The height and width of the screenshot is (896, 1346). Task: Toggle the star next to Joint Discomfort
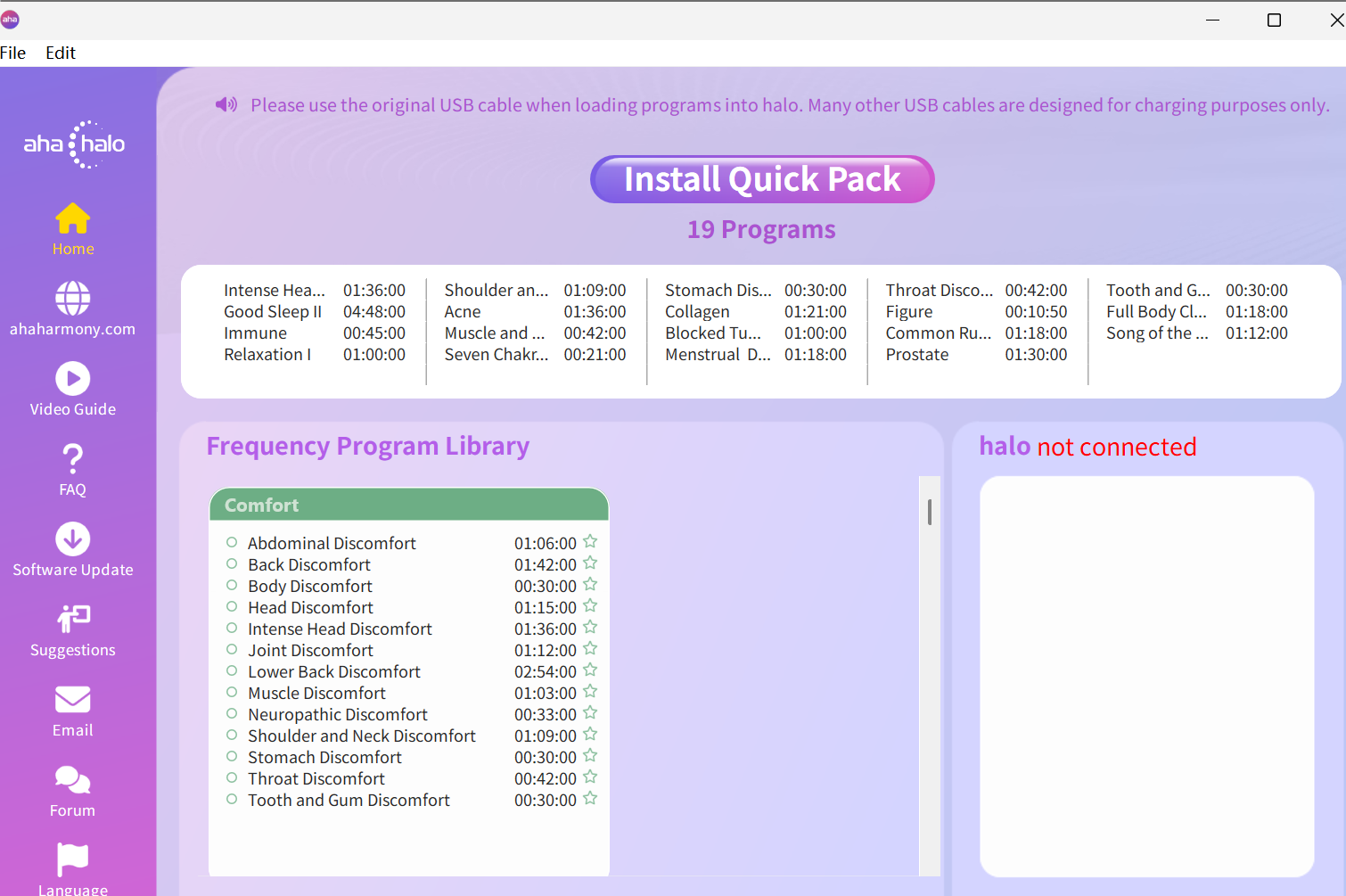click(x=590, y=649)
